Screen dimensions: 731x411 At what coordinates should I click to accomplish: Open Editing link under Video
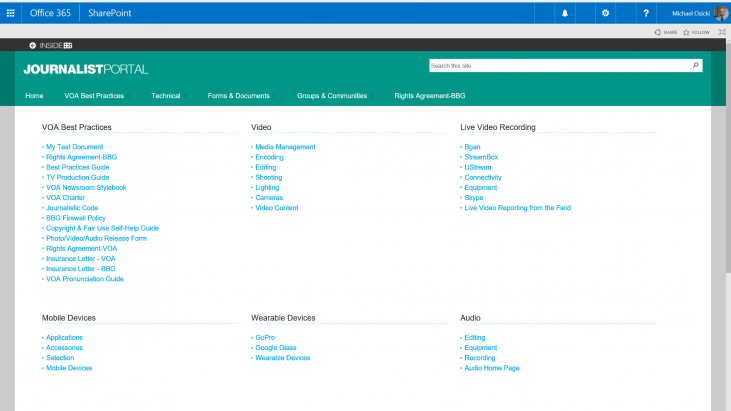click(x=266, y=167)
